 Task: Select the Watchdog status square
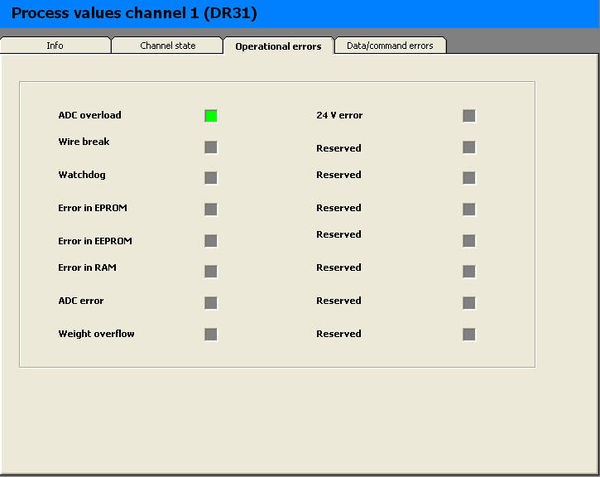point(211,178)
